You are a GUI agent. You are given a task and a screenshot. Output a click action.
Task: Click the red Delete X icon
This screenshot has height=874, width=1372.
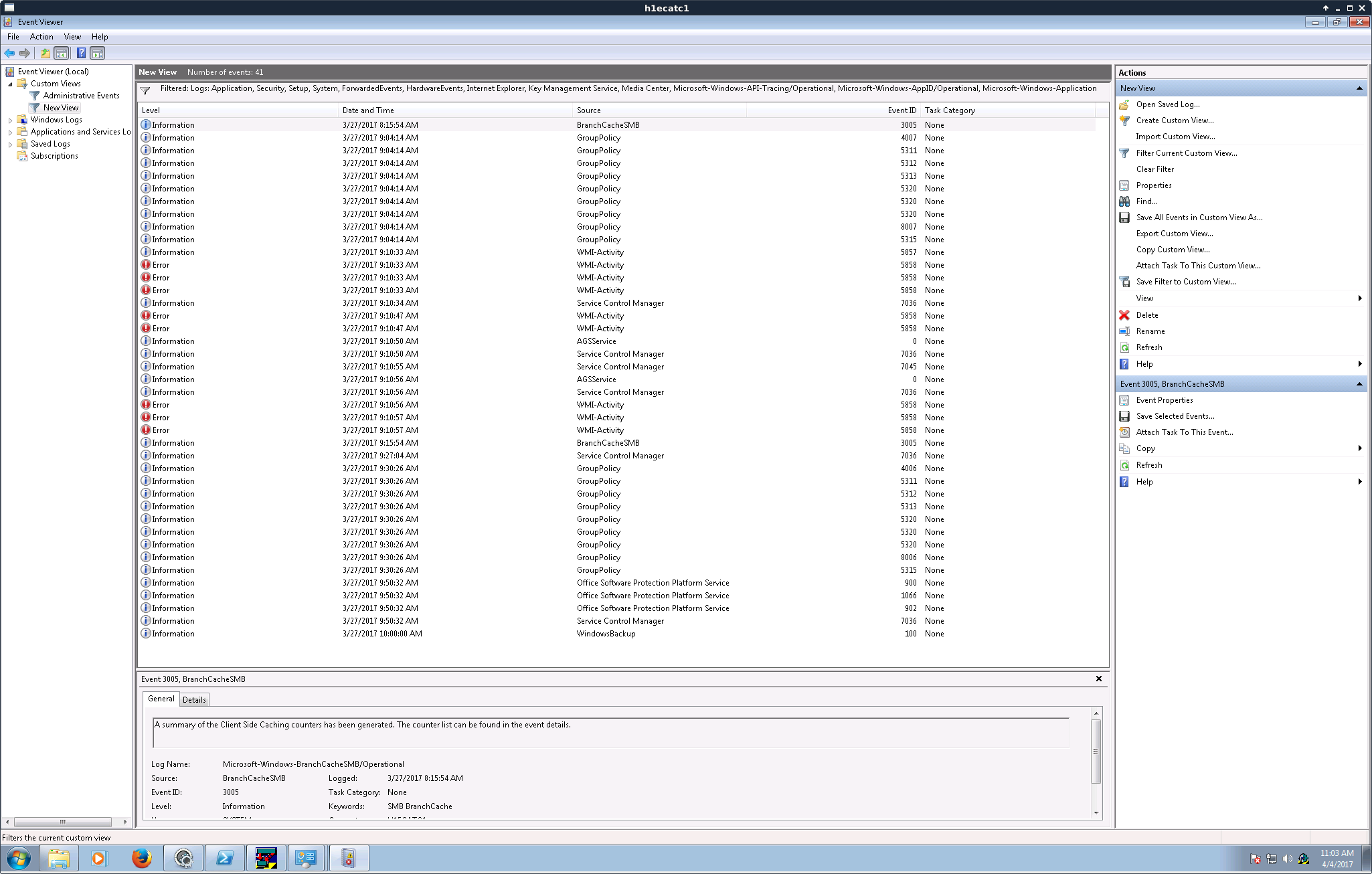[1124, 315]
